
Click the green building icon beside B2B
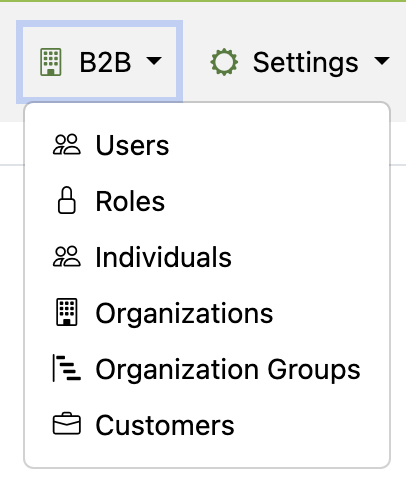[51, 62]
